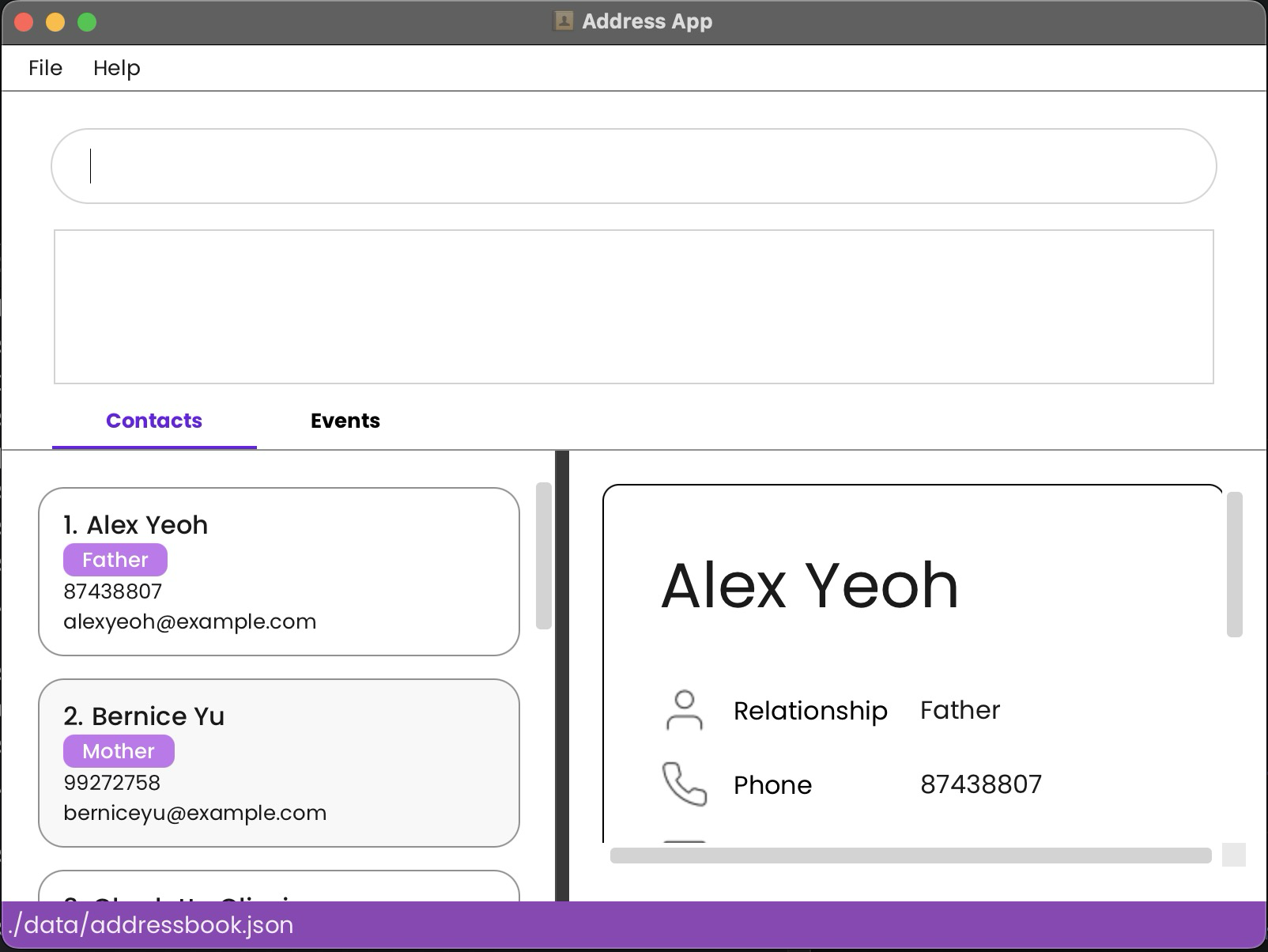Click alexyeoh@example.com email text
The width and height of the screenshot is (1268, 952).
190,621
